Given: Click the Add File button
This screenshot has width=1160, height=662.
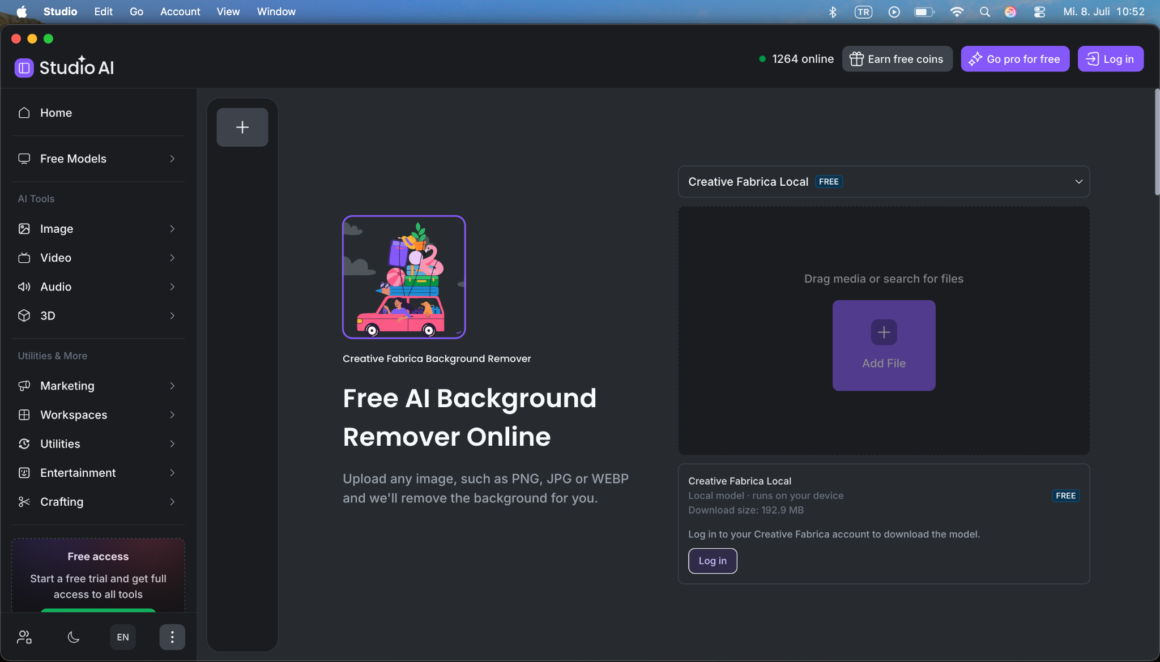Looking at the screenshot, I should click(x=883, y=345).
